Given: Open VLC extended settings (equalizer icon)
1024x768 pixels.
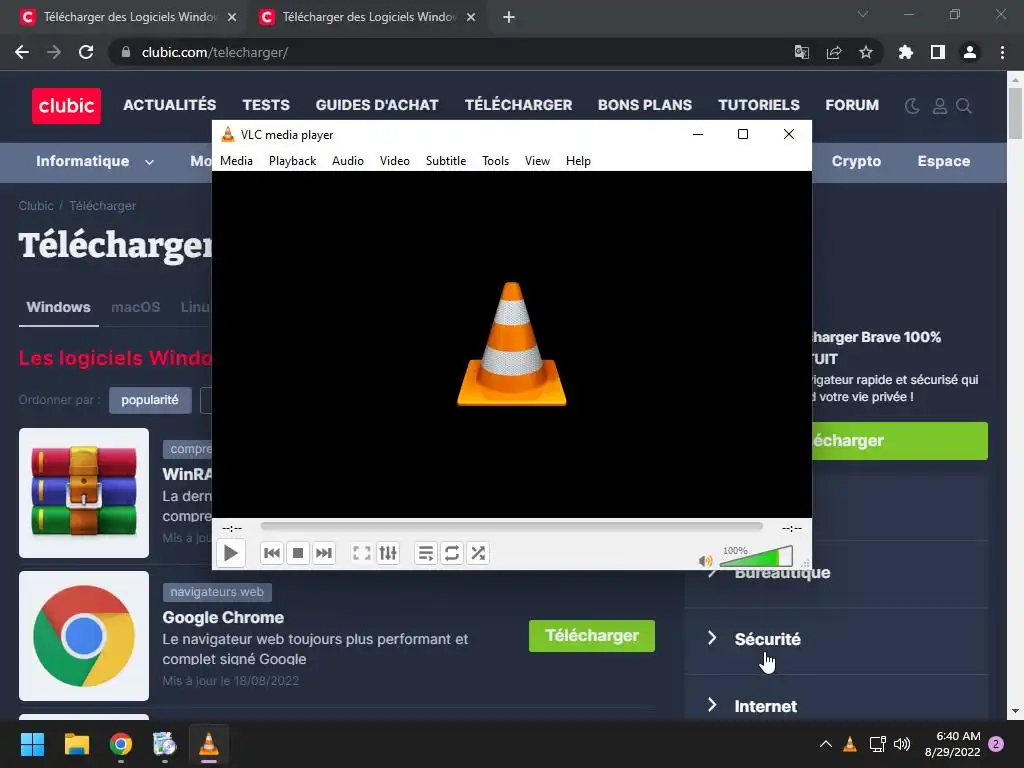Looking at the screenshot, I should coord(388,553).
